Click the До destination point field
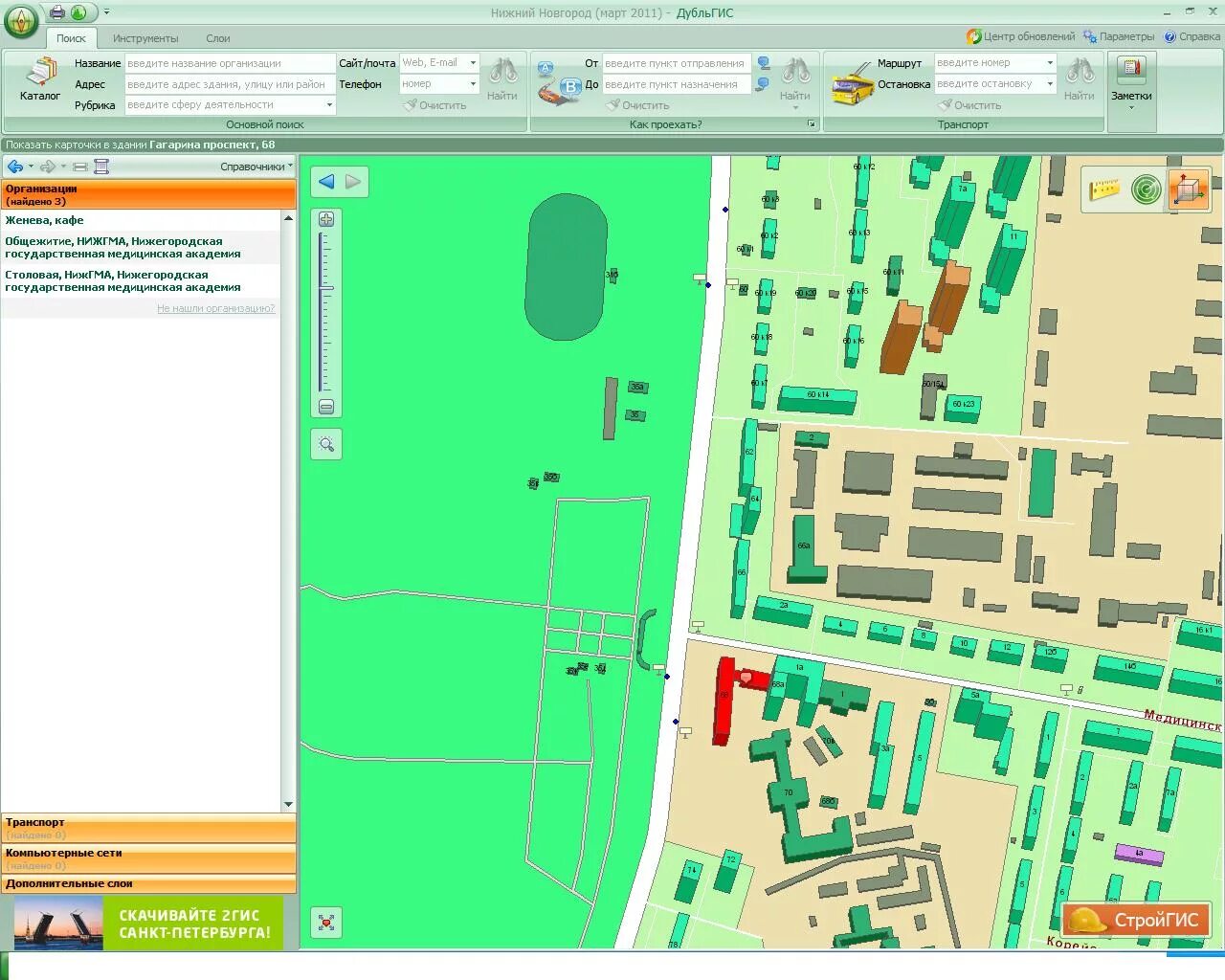The width and height of the screenshot is (1225, 980). click(x=677, y=84)
